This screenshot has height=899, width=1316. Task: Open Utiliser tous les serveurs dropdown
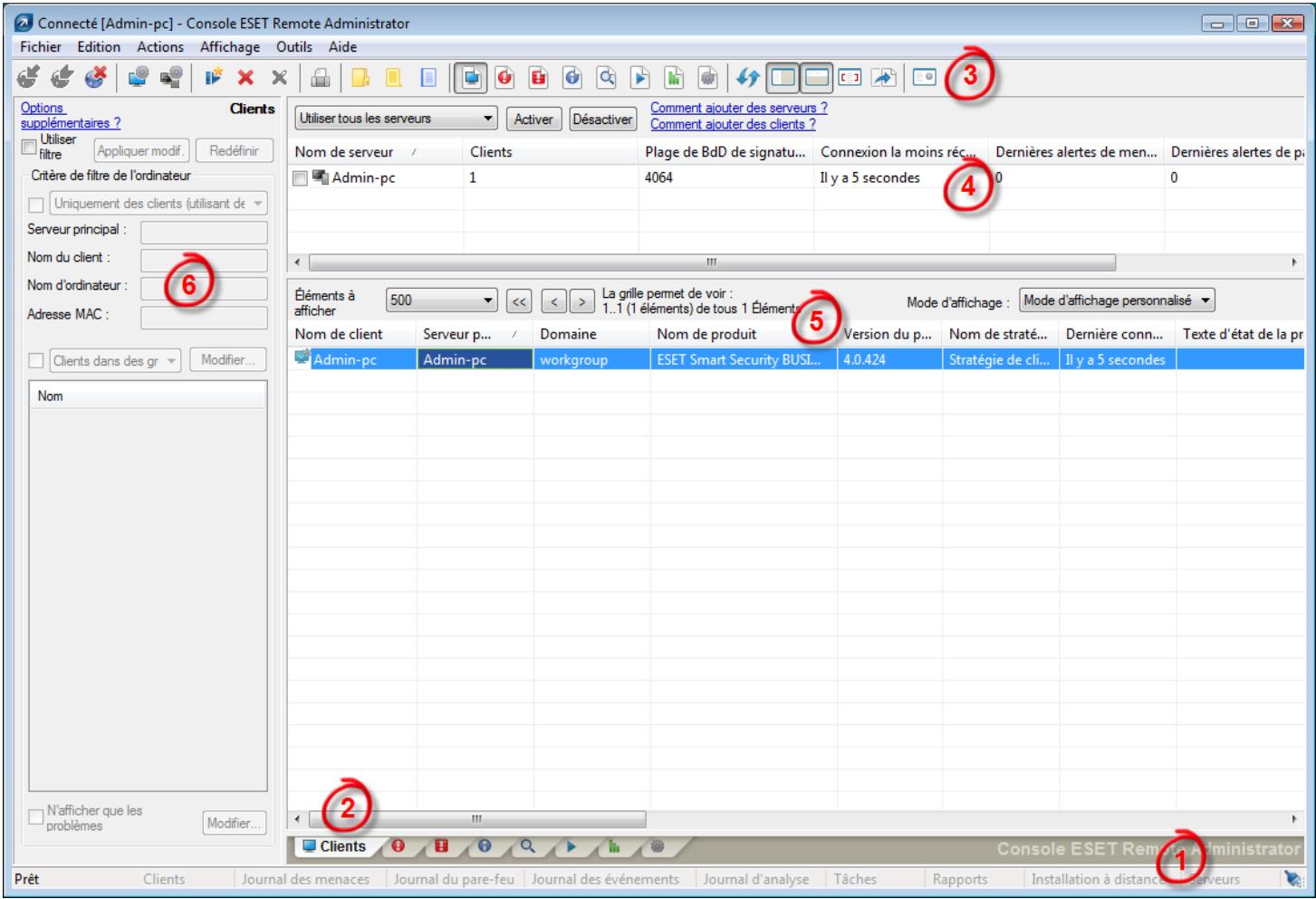click(398, 119)
